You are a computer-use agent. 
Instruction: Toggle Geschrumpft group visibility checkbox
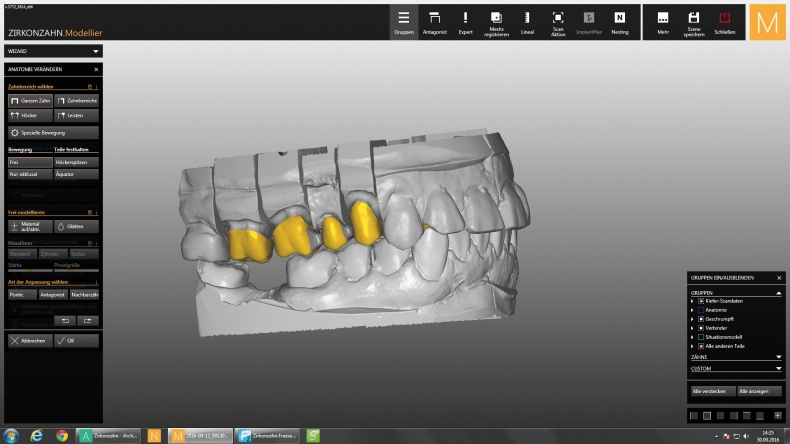point(701,319)
